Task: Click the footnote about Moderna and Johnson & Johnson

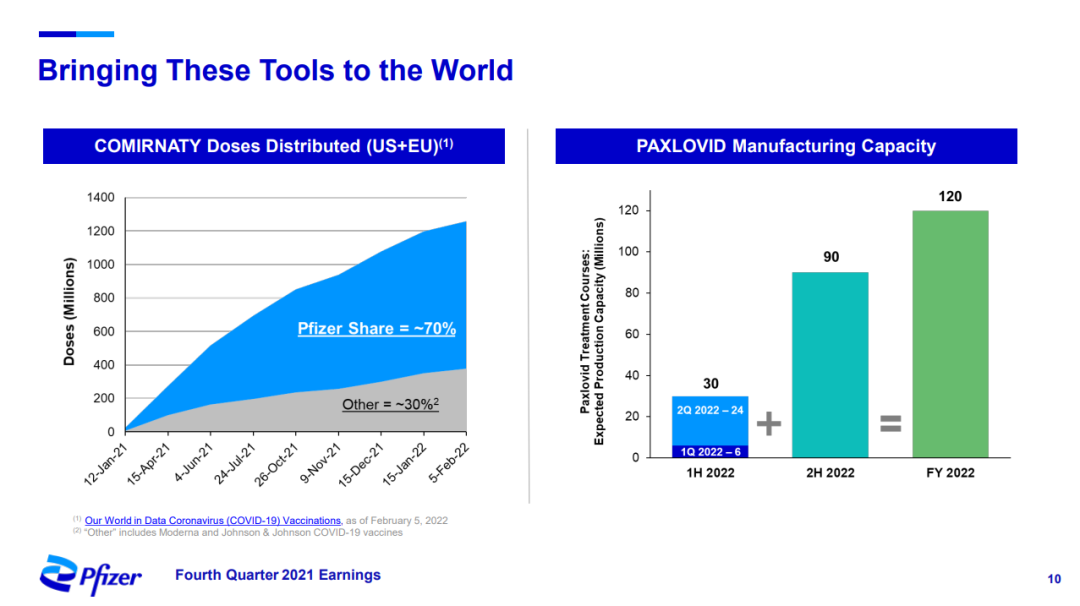Action: tap(238, 532)
